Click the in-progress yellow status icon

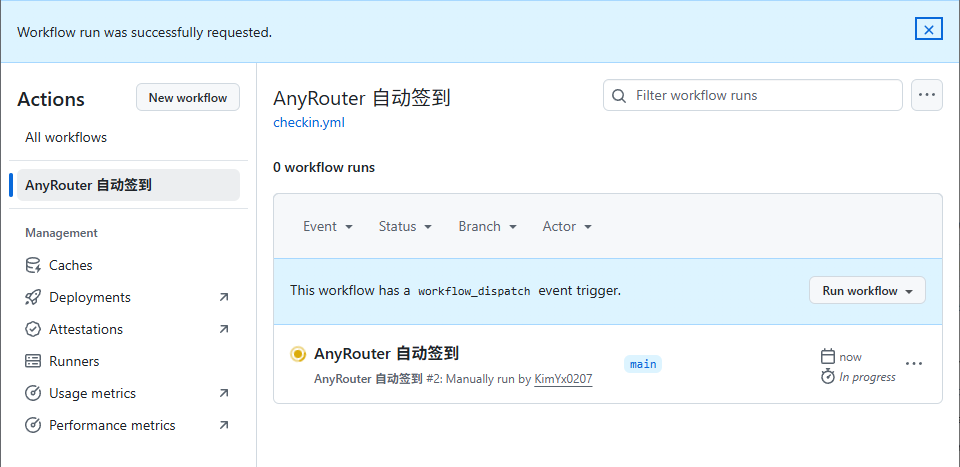coord(298,354)
